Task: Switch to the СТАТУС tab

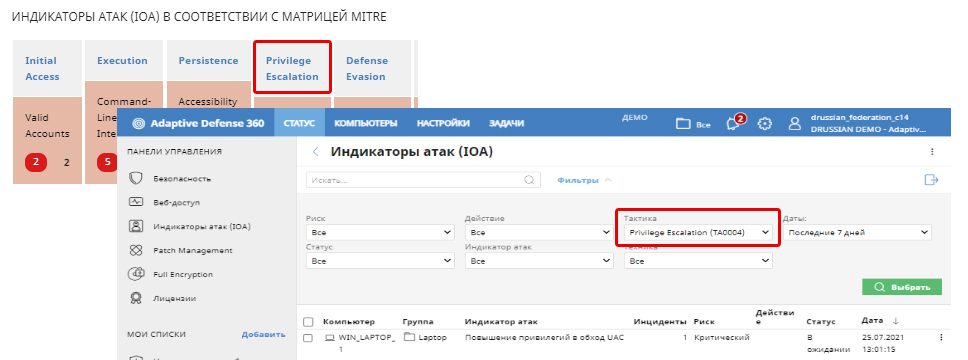Action: [x=299, y=123]
